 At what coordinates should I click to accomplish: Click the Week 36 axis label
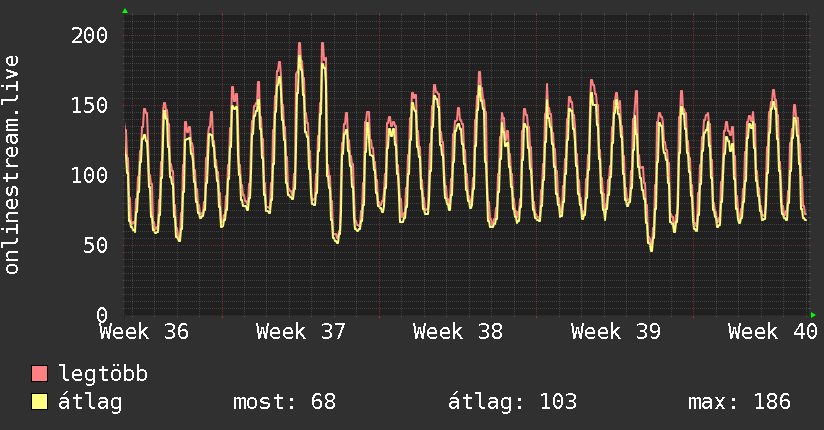[144, 332]
